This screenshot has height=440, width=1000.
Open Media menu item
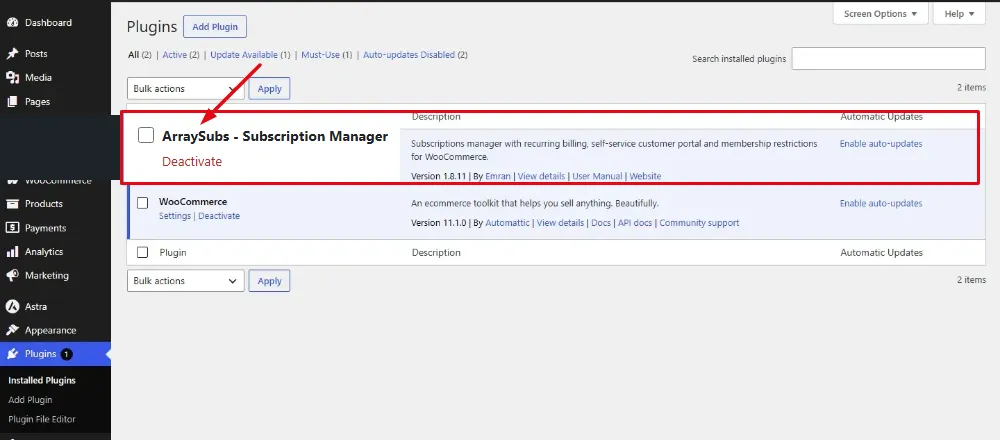[x=38, y=77]
